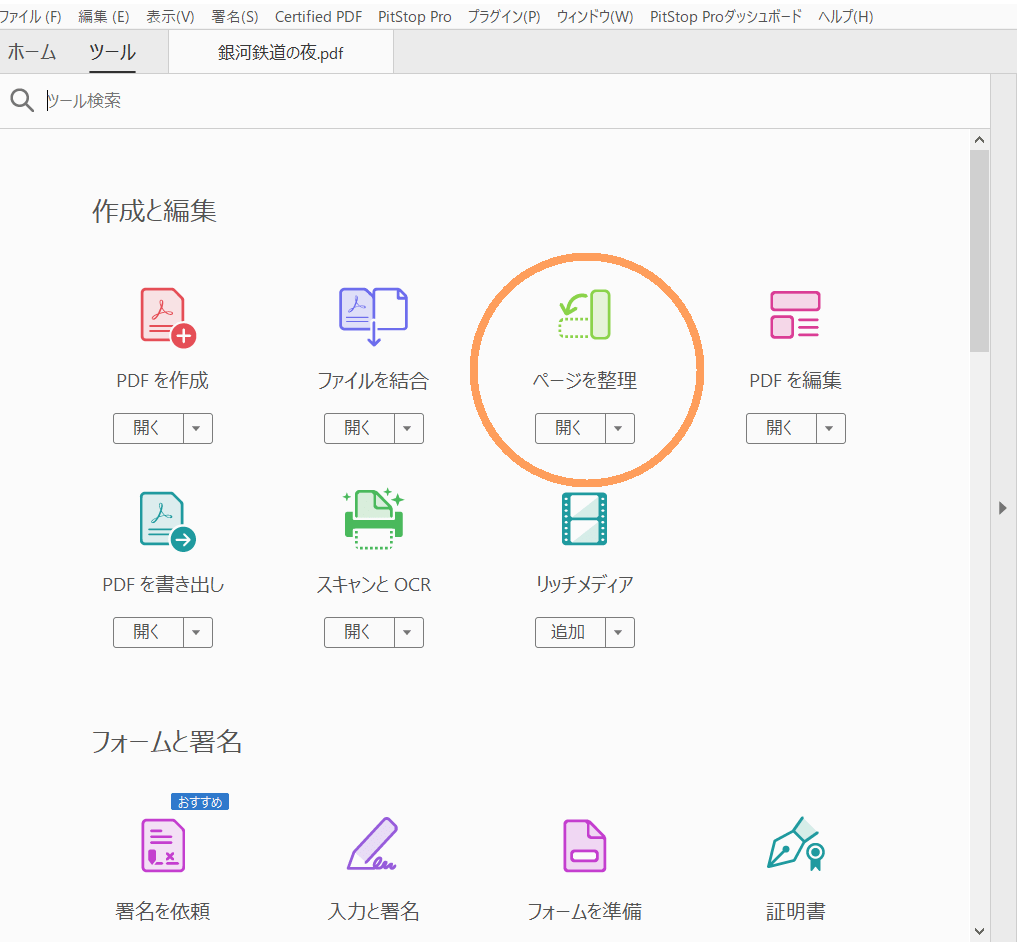Click the scrollbar down arrow

pos(979,932)
